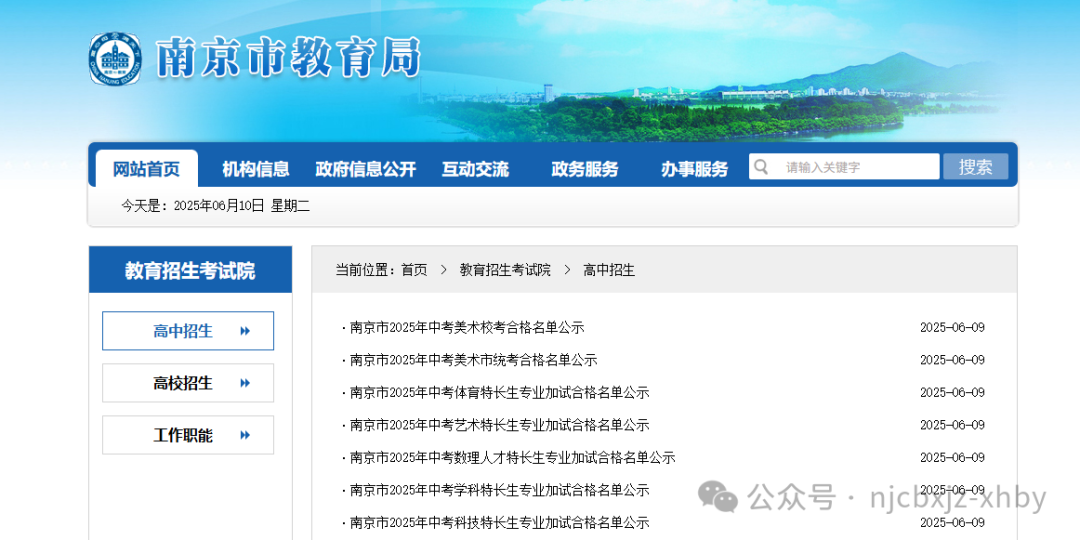The width and height of the screenshot is (1080, 540).
Task: Go to 教育招生考试院 in the breadcrumb
Action: pyautogui.click(x=505, y=270)
